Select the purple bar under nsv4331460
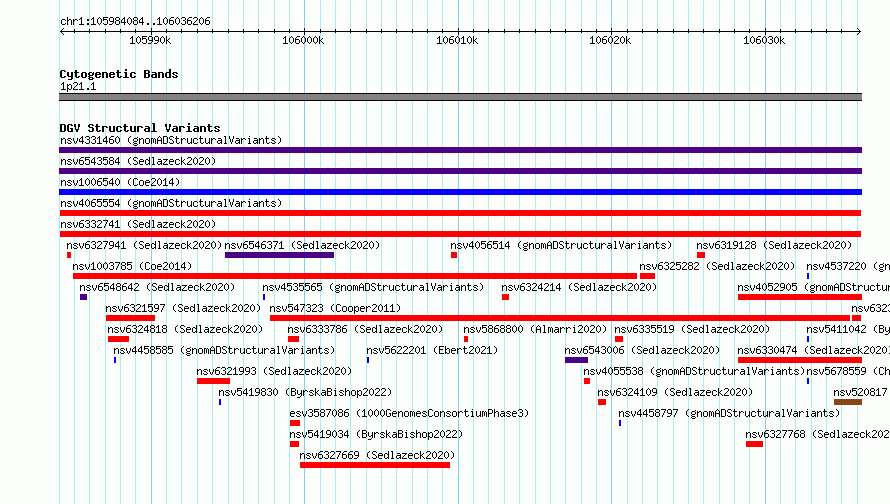Image resolution: width=890 pixels, height=504 pixels. tap(460, 150)
